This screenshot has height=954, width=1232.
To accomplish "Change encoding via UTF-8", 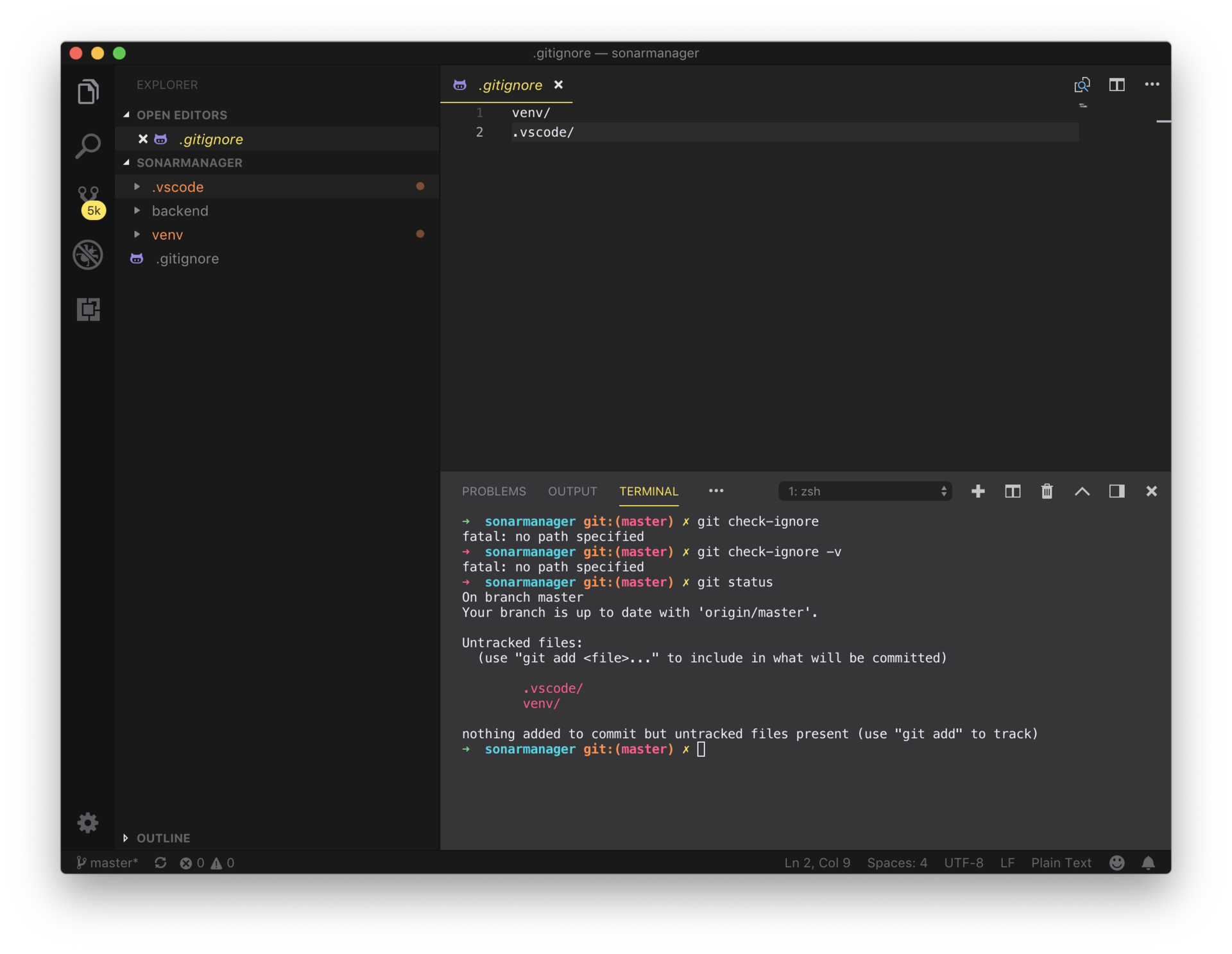I will pos(963,862).
